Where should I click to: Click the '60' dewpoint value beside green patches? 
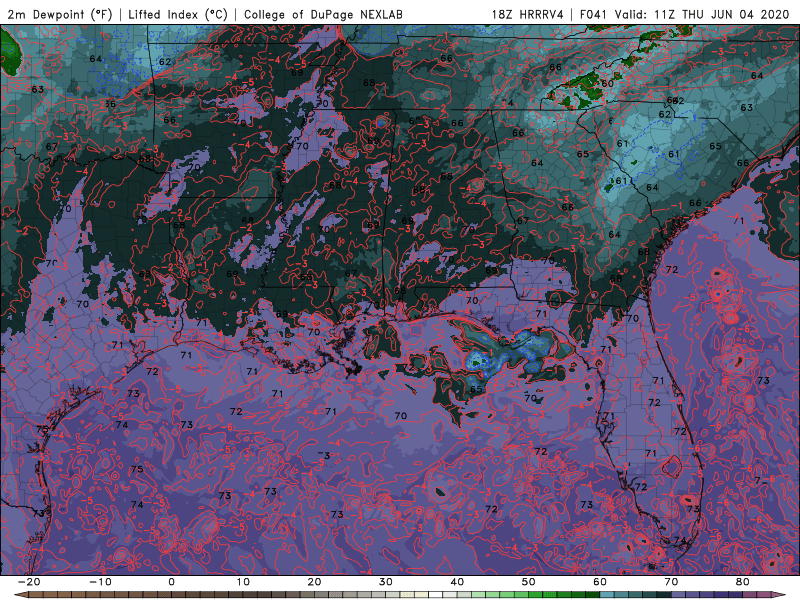tap(607, 83)
